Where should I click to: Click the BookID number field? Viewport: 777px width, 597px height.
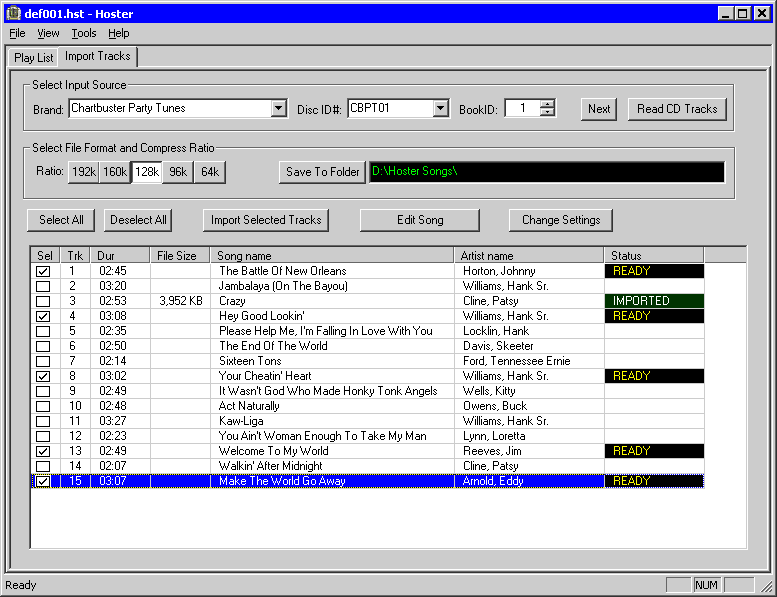point(522,108)
